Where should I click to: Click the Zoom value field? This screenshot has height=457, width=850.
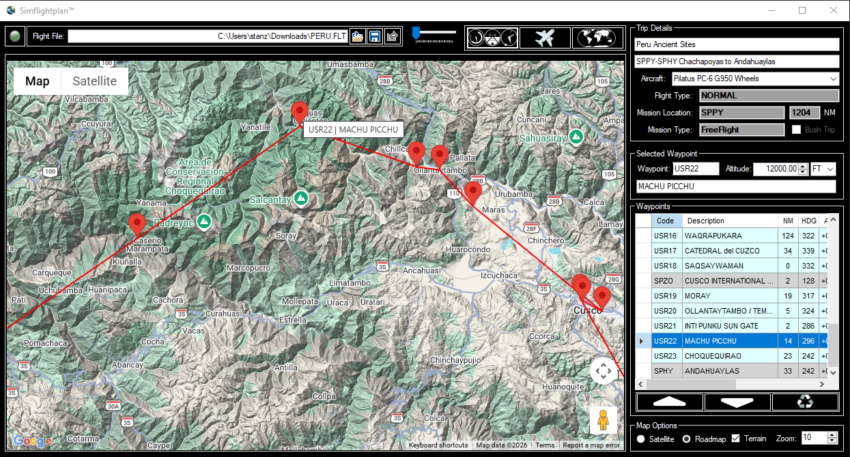814,438
